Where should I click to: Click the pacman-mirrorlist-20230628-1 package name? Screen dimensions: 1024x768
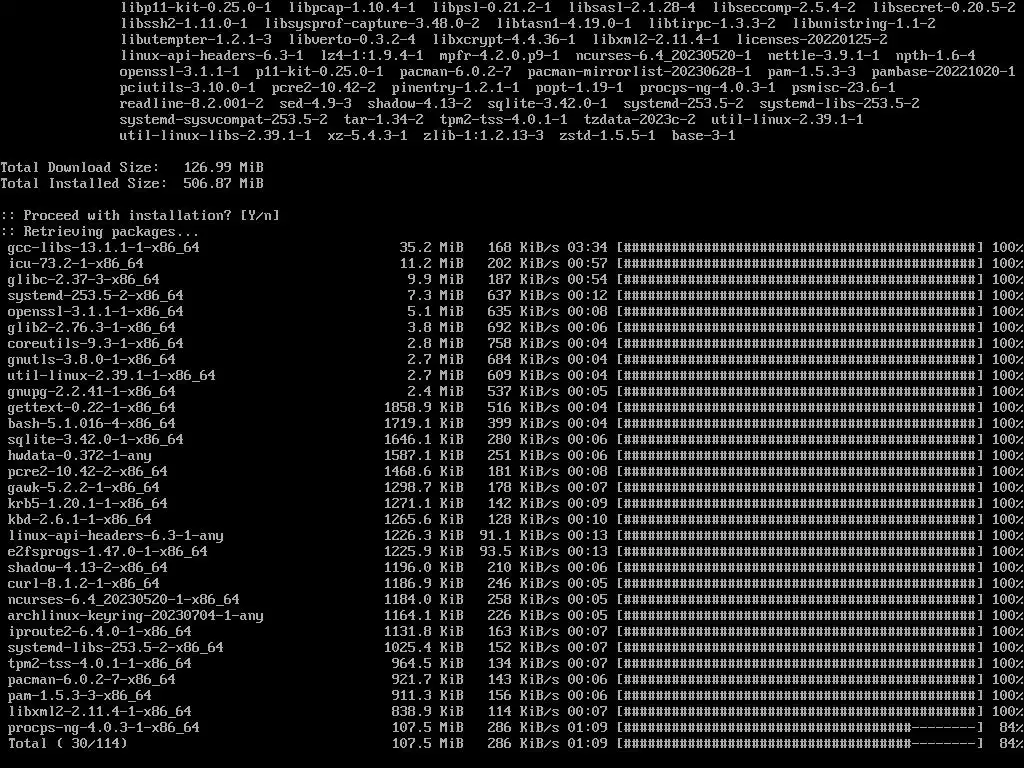coord(639,71)
